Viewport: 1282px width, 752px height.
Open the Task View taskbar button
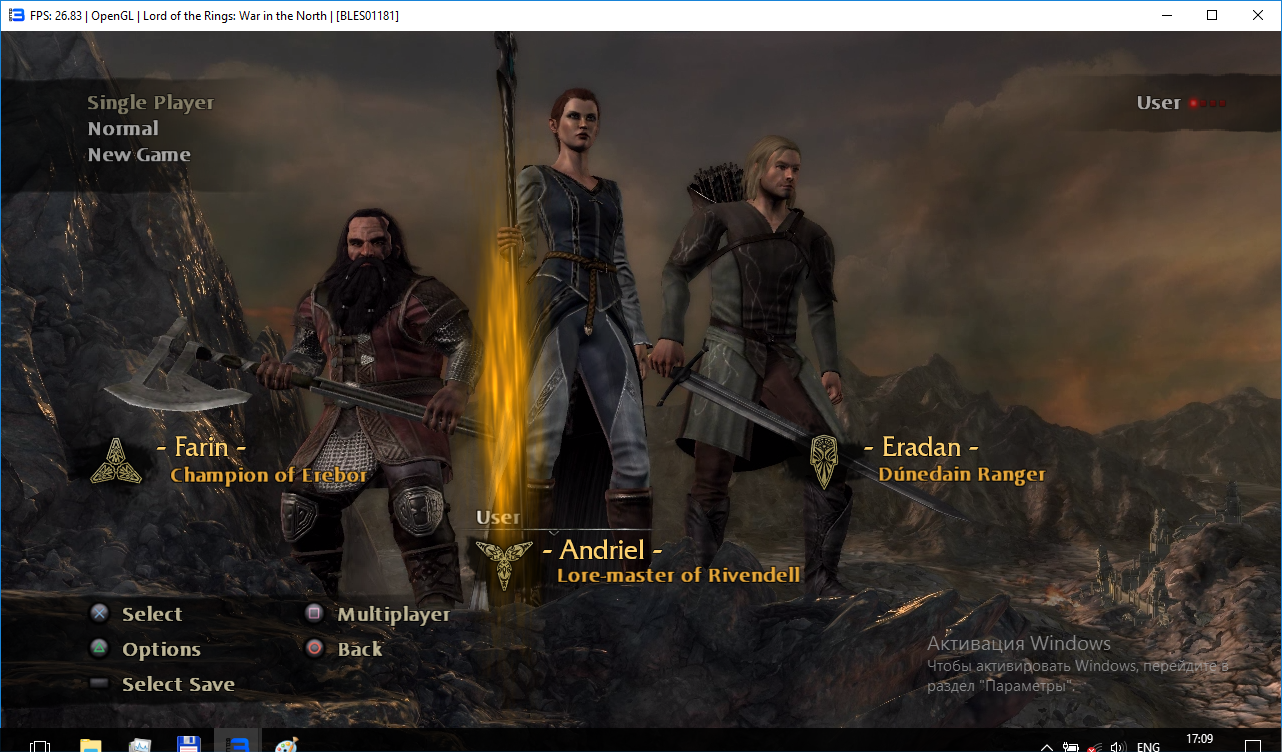tap(41, 745)
